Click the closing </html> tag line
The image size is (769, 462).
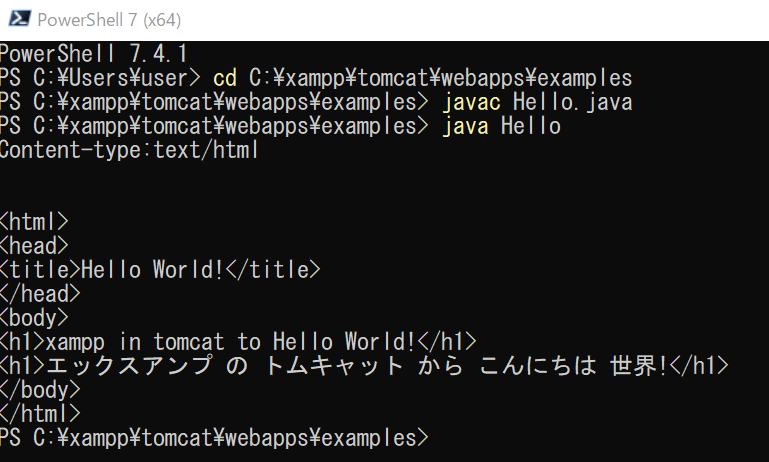pyautogui.click(x=40, y=413)
